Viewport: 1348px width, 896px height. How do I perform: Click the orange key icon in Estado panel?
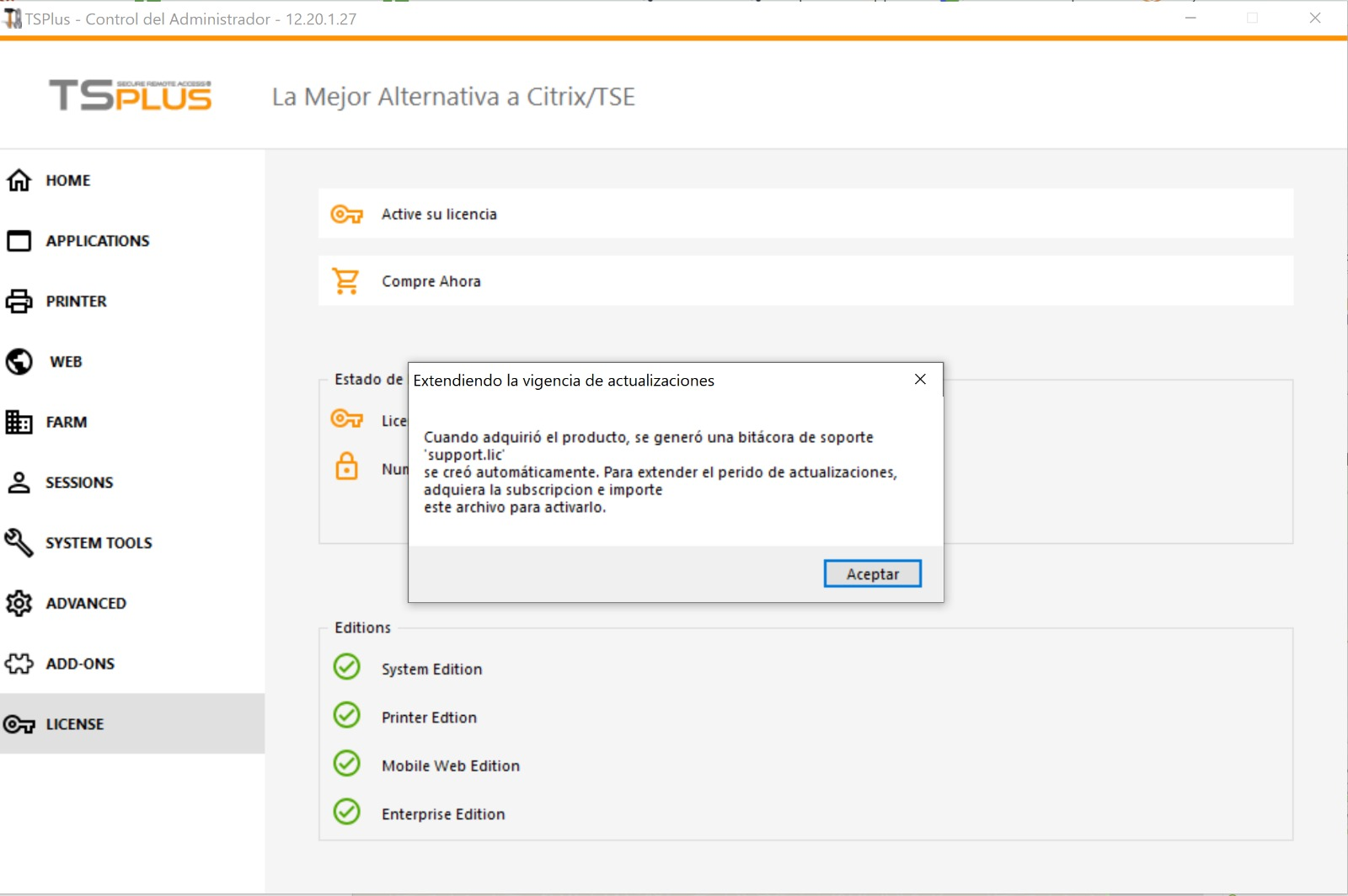346,419
